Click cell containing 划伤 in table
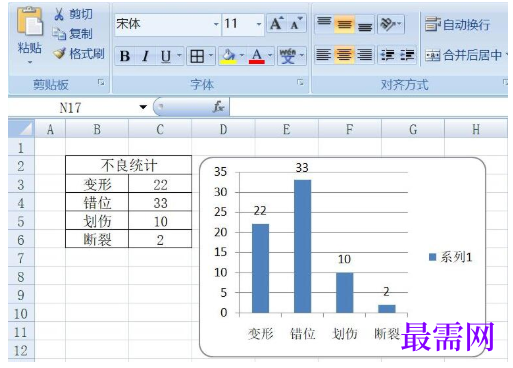 [97, 221]
